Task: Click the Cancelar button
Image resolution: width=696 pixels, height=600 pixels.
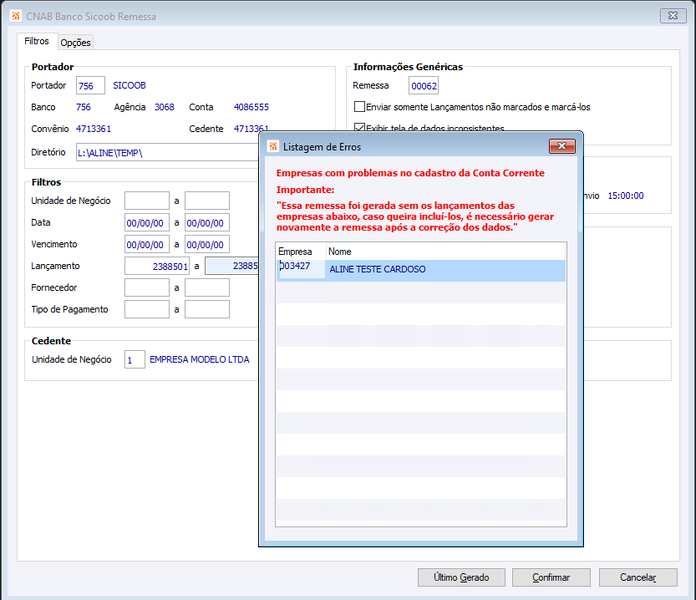Action: (638, 577)
